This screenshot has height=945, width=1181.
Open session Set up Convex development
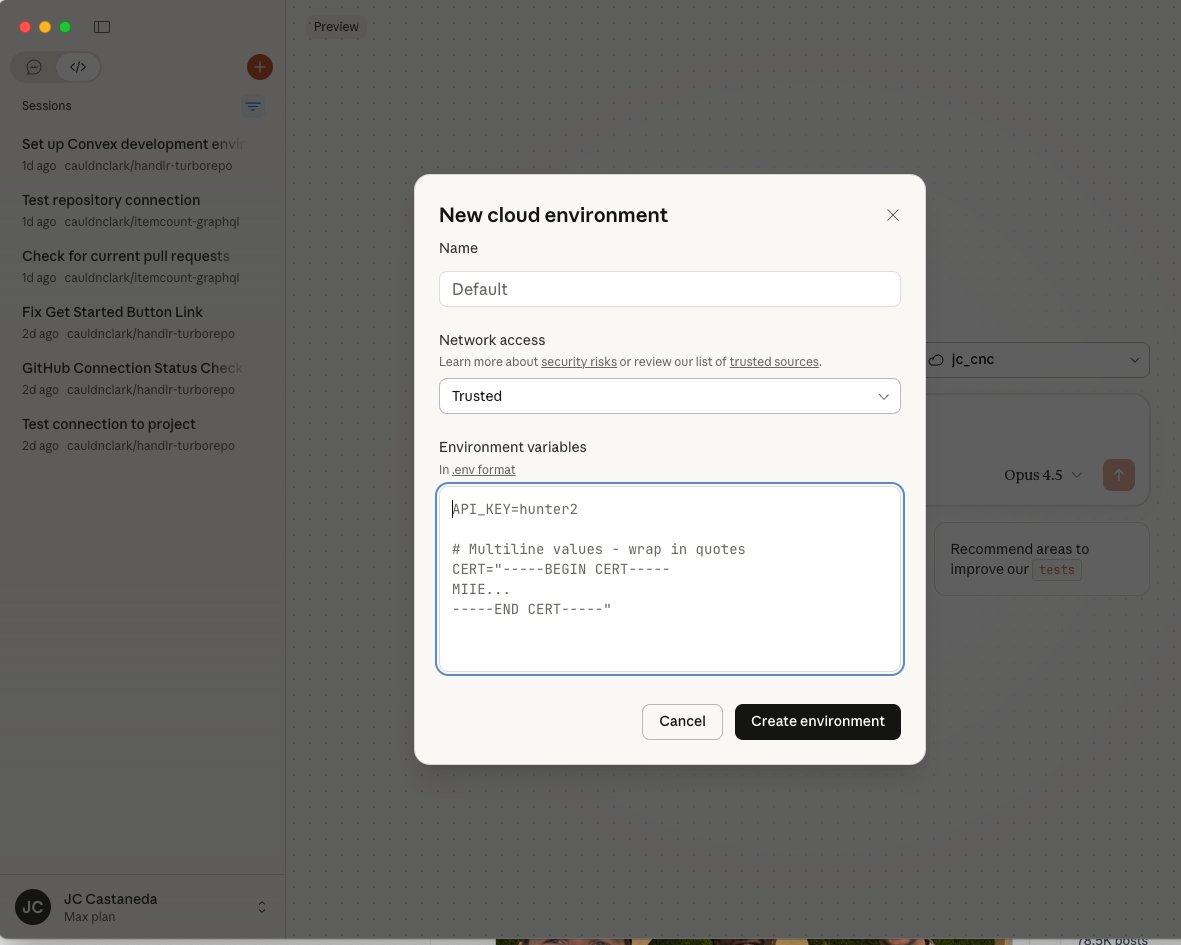click(133, 154)
